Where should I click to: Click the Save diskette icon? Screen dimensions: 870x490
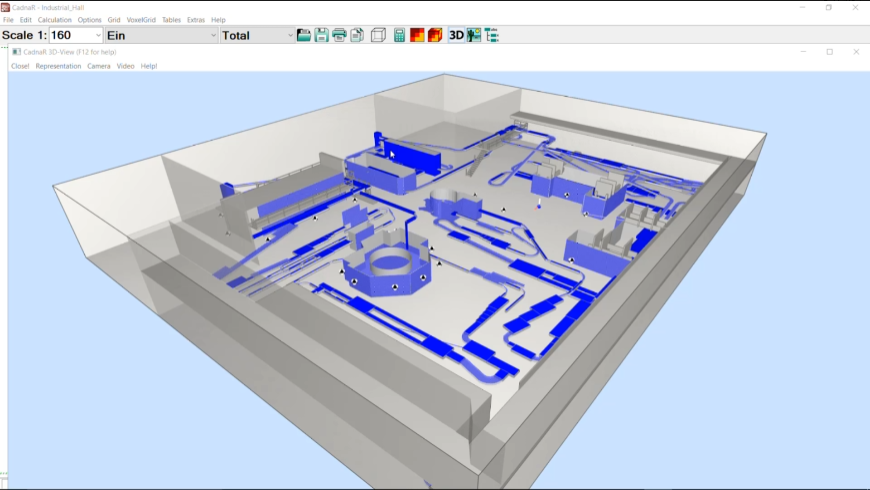coord(322,35)
